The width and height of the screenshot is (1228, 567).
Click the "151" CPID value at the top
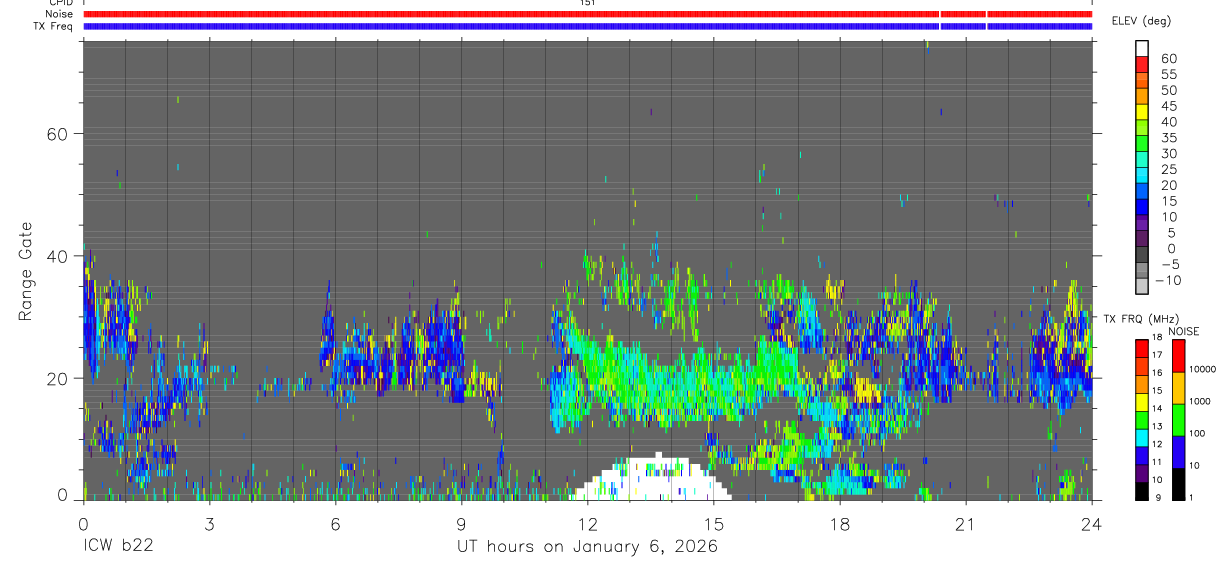click(x=588, y=3)
